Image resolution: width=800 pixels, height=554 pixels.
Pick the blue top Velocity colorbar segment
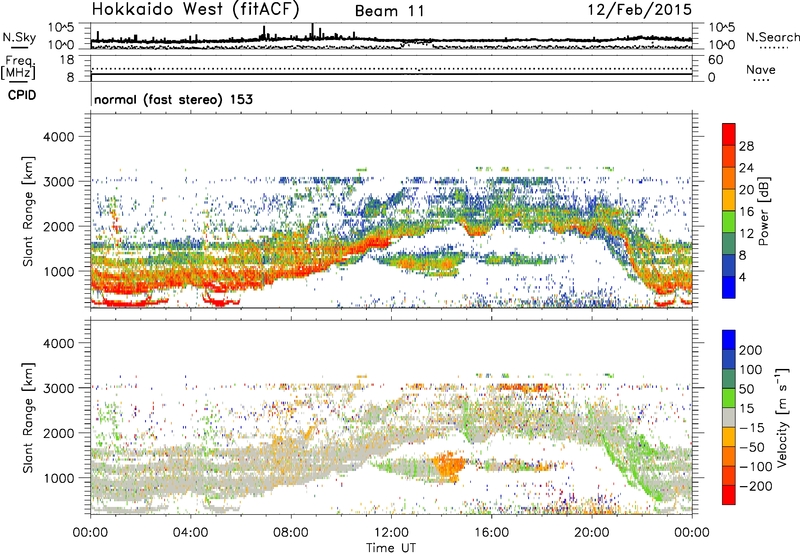tap(729, 340)
